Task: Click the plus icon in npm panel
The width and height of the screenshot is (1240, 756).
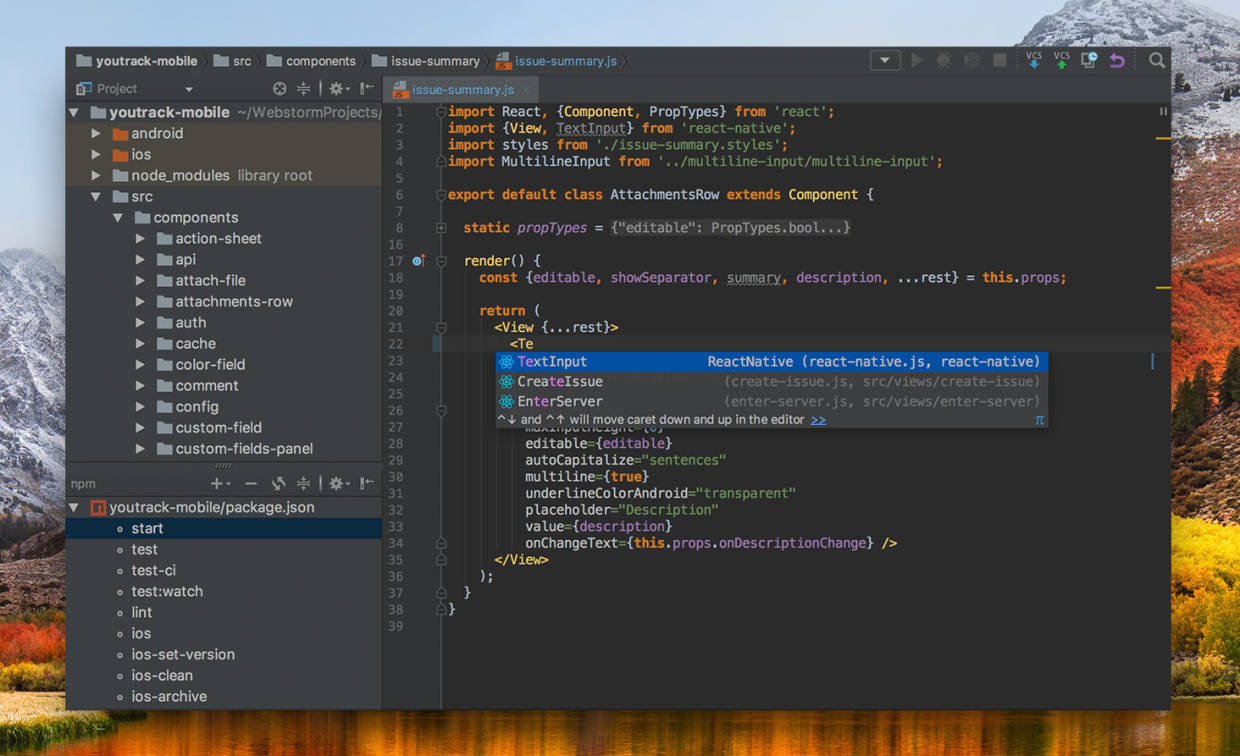Action: click(216, 484)
